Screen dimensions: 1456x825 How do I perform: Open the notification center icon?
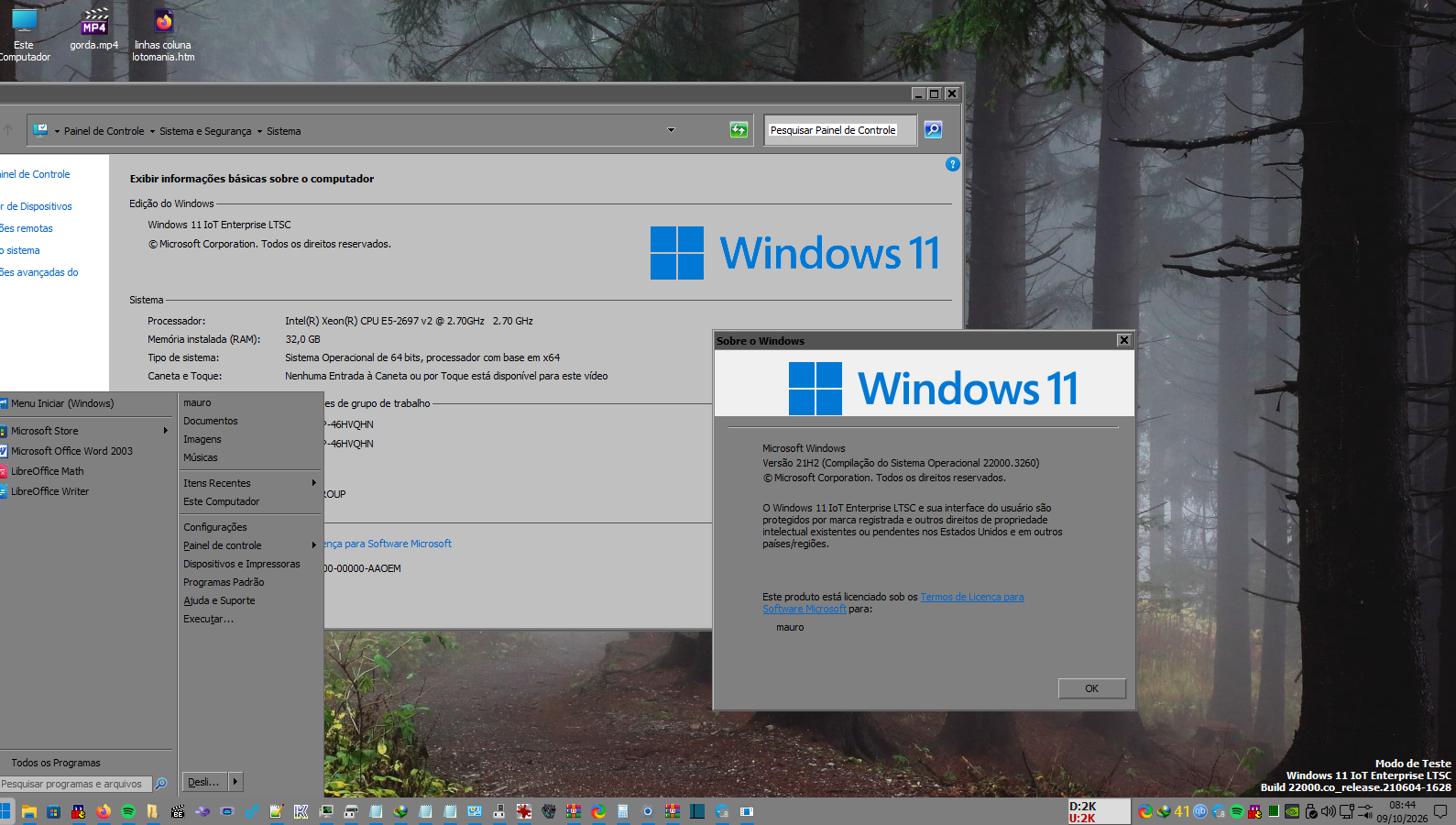tap(1440, 811)
